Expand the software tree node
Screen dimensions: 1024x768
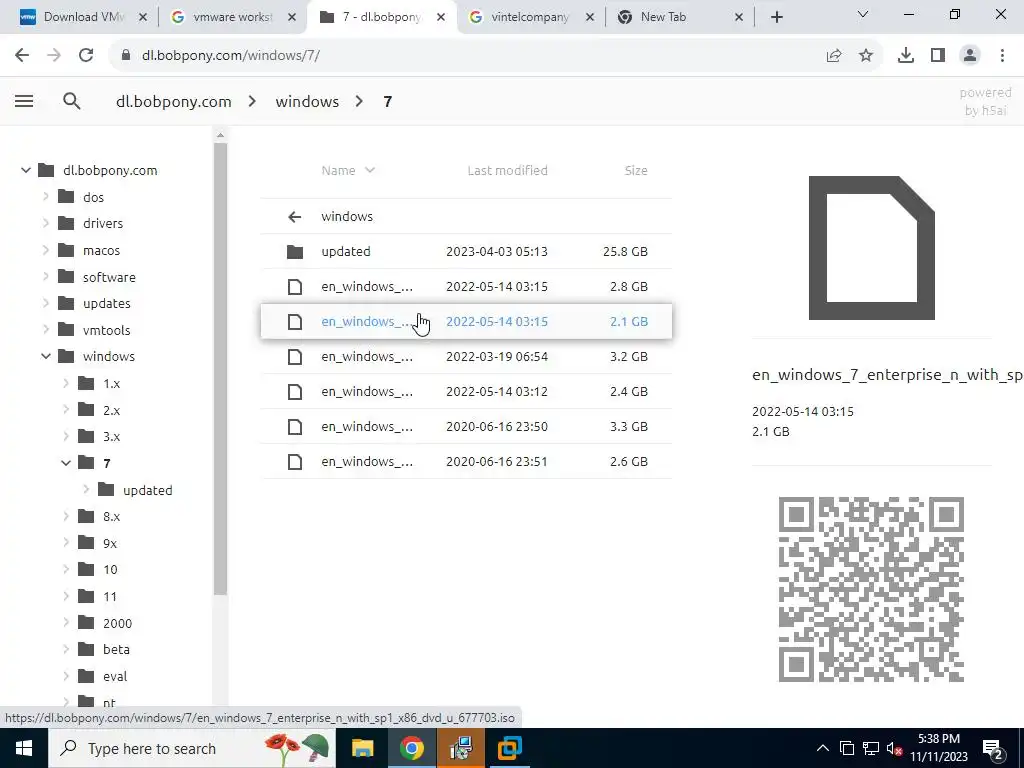[x=46, y=277]
